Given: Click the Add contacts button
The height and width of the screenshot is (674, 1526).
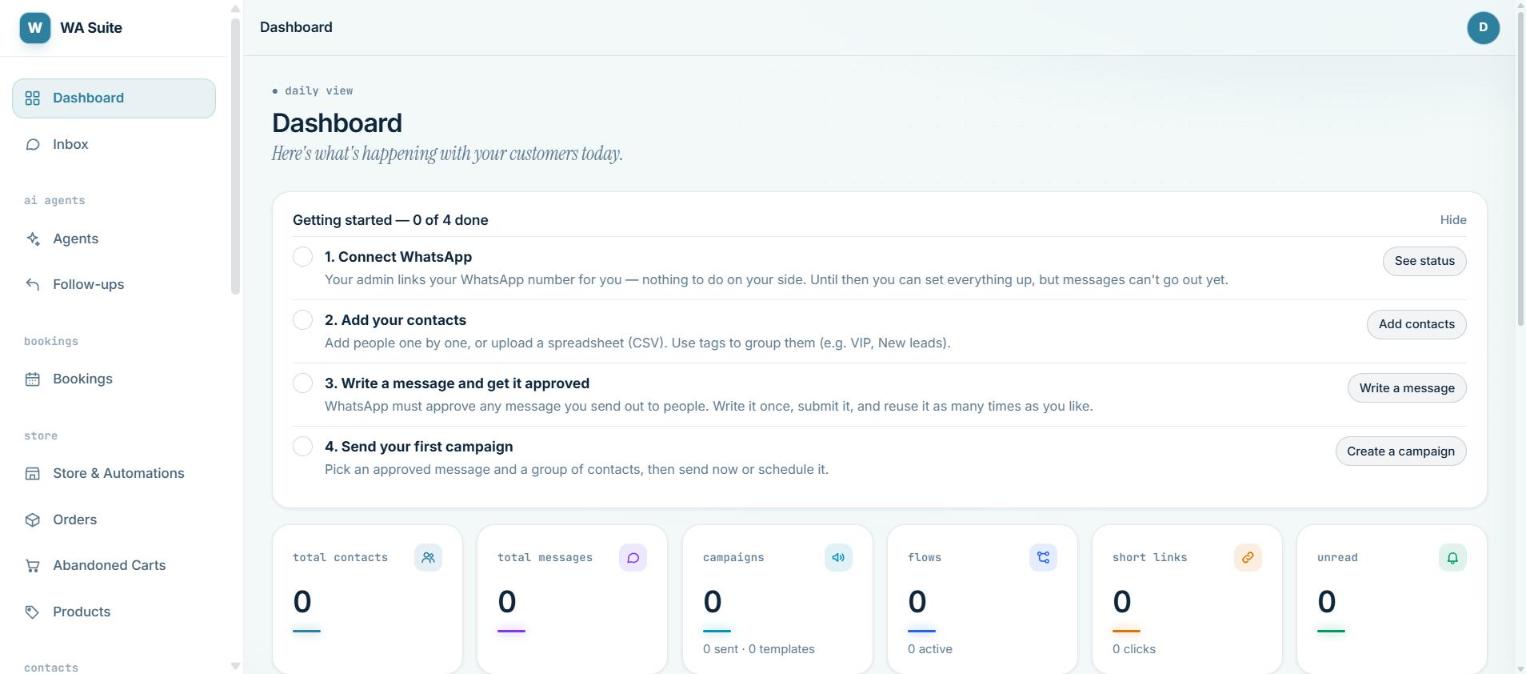Looking at the screenshot, I should 1416,324.
